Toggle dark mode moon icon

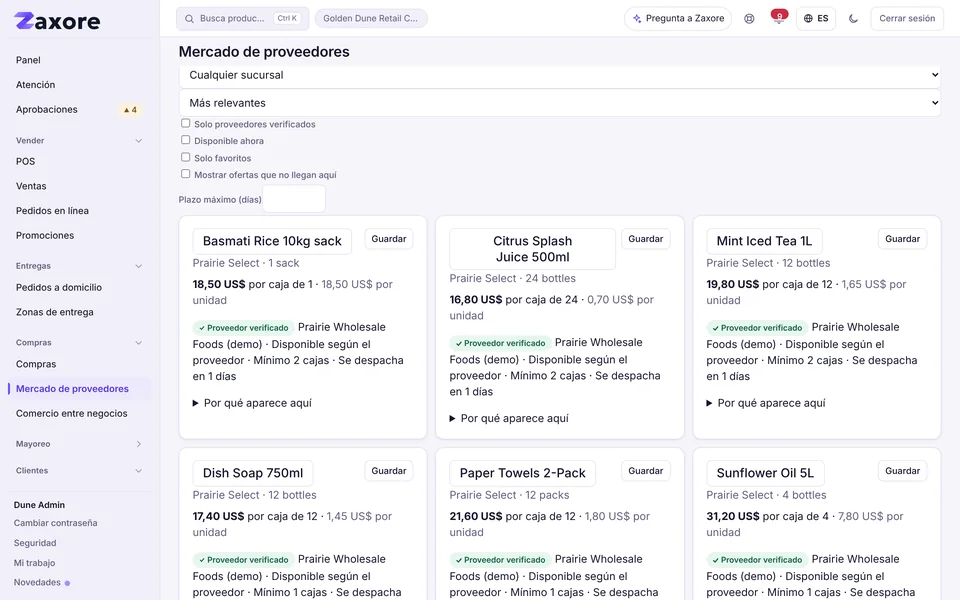pos(853,18)
